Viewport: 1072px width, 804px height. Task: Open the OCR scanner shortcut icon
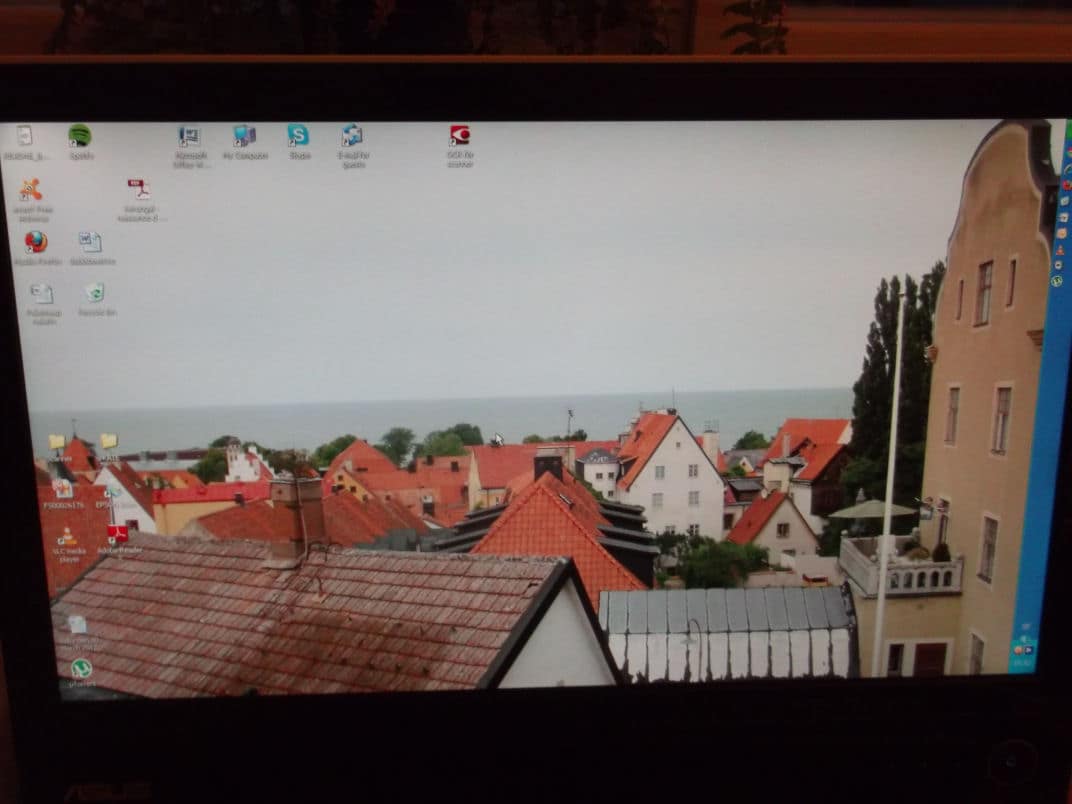click(459, 136)
